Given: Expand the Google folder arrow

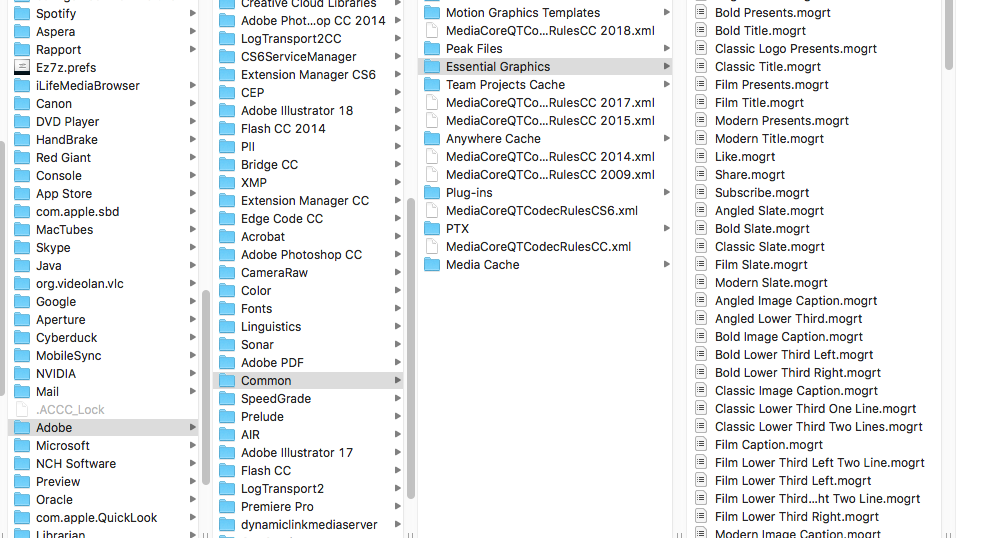Looking at the screenshot, I should [192, 302].
